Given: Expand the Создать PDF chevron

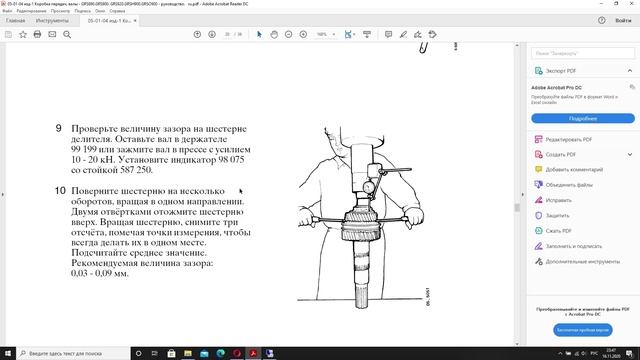Looking at the screenshot, I should [630, 154].
